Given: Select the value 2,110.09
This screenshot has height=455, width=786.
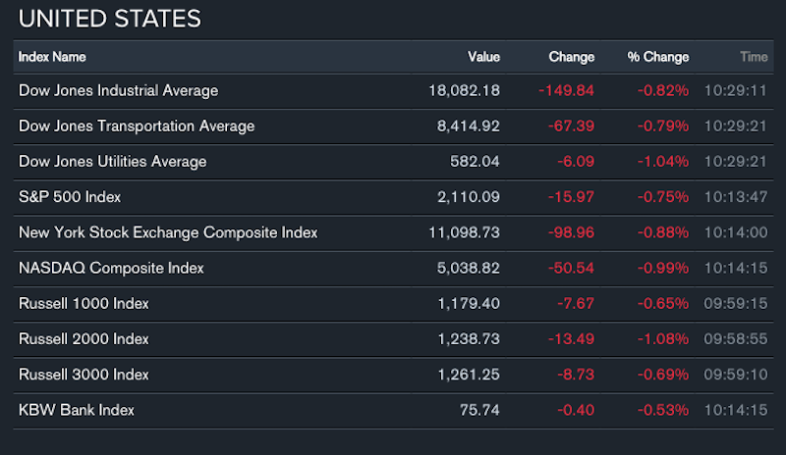Looking at the screenshot, I should pos(468,197).
